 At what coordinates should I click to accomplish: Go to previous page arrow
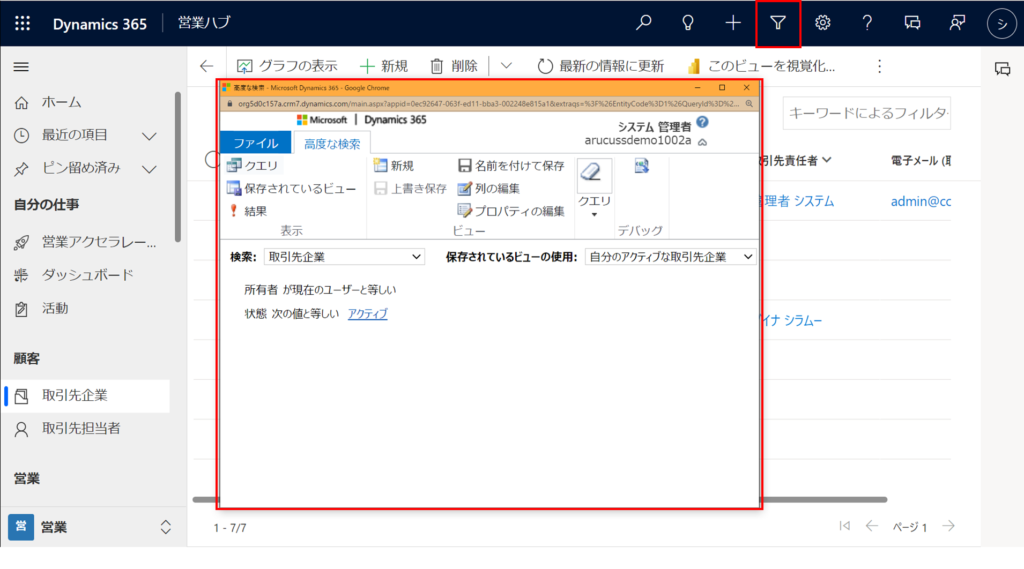[871, 526]
